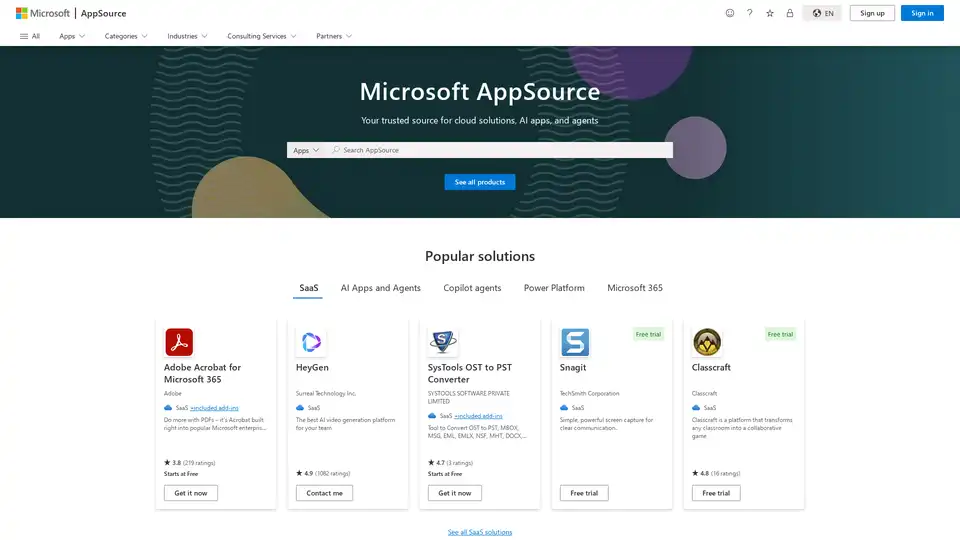
Task: Select the Power Platform tab
Action: [x=554, y=288]
